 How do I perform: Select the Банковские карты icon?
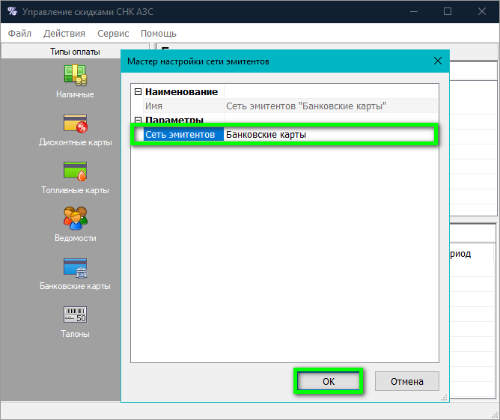coord(75,268)
